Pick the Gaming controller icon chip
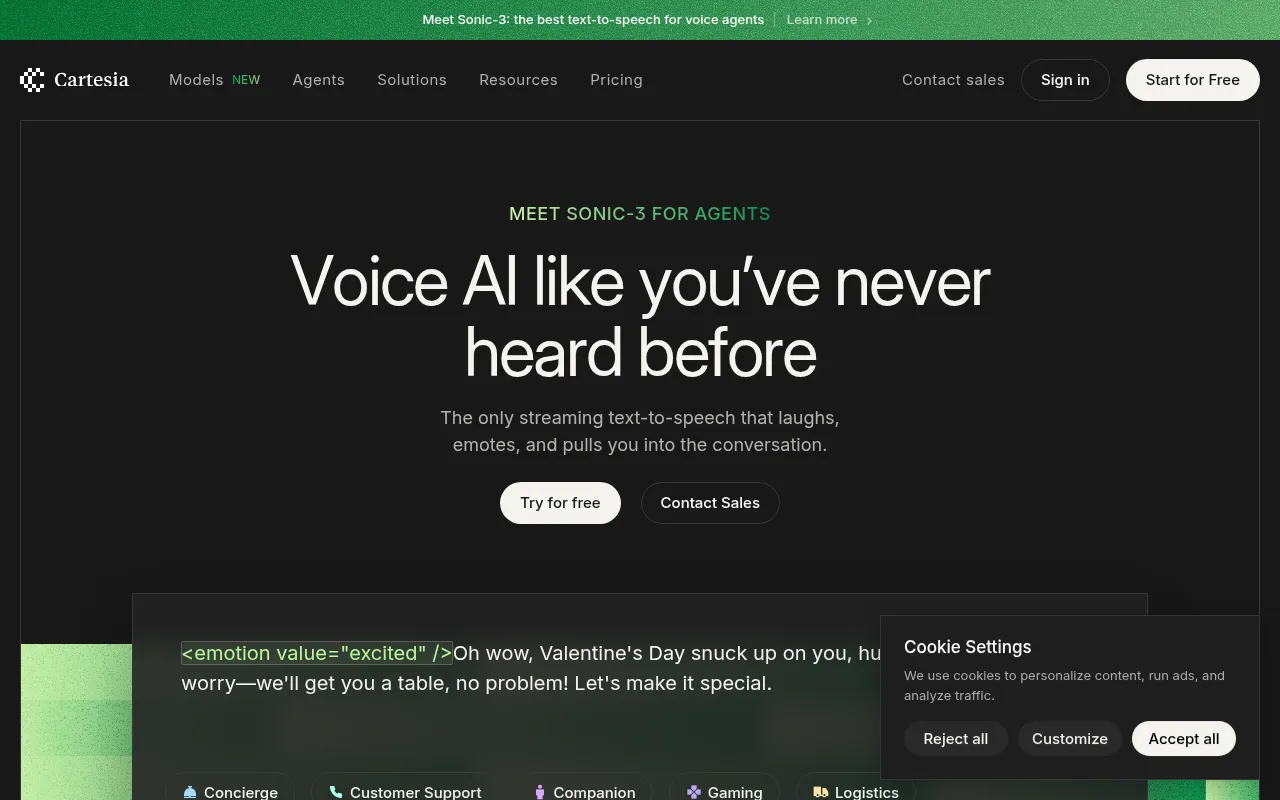Viewport: 1280px width, 800px height. coord(724,789)
